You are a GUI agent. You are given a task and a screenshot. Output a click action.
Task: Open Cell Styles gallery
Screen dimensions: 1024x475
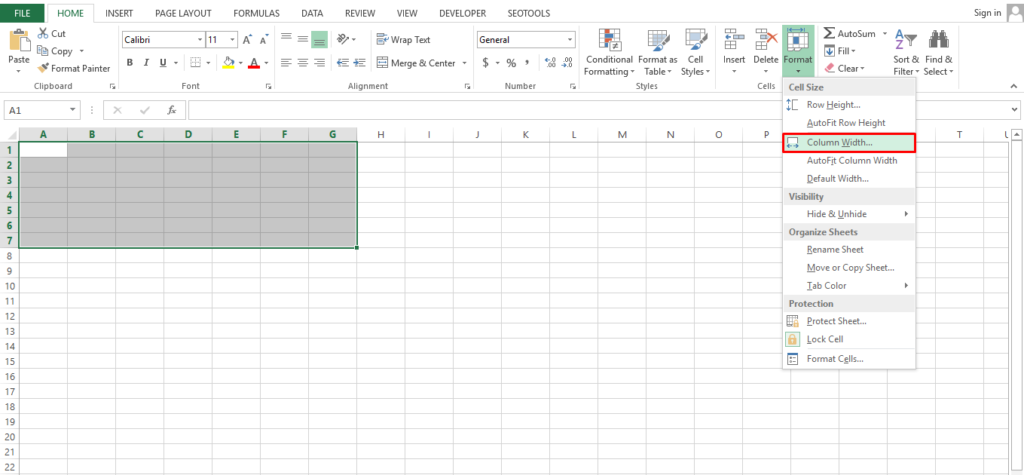pyautogui.click(x=696, y=53)
